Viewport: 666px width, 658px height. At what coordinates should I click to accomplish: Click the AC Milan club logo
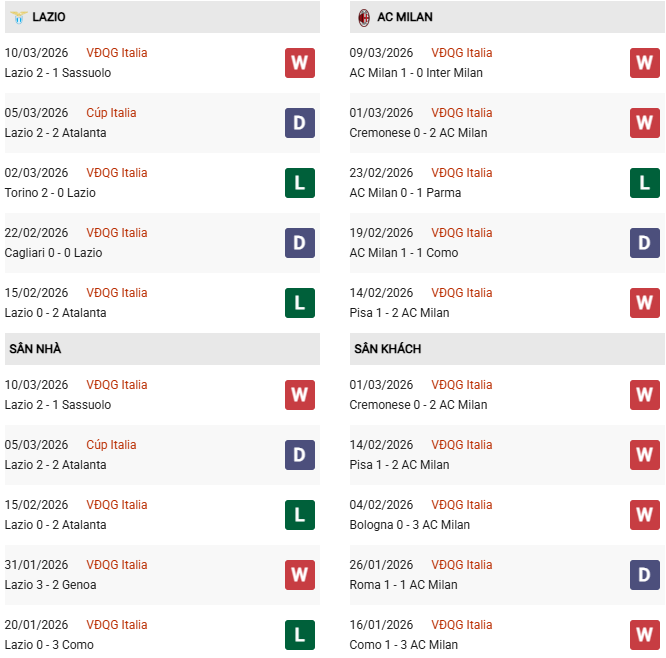[x=364, y=17]
